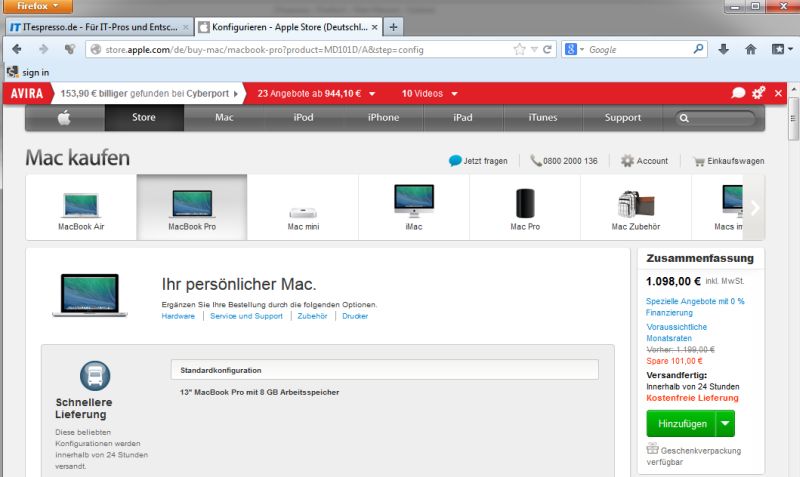This screenshot has height=477, width=800.
Task: Click the browser forward arrow
Action: pos(43,49)
